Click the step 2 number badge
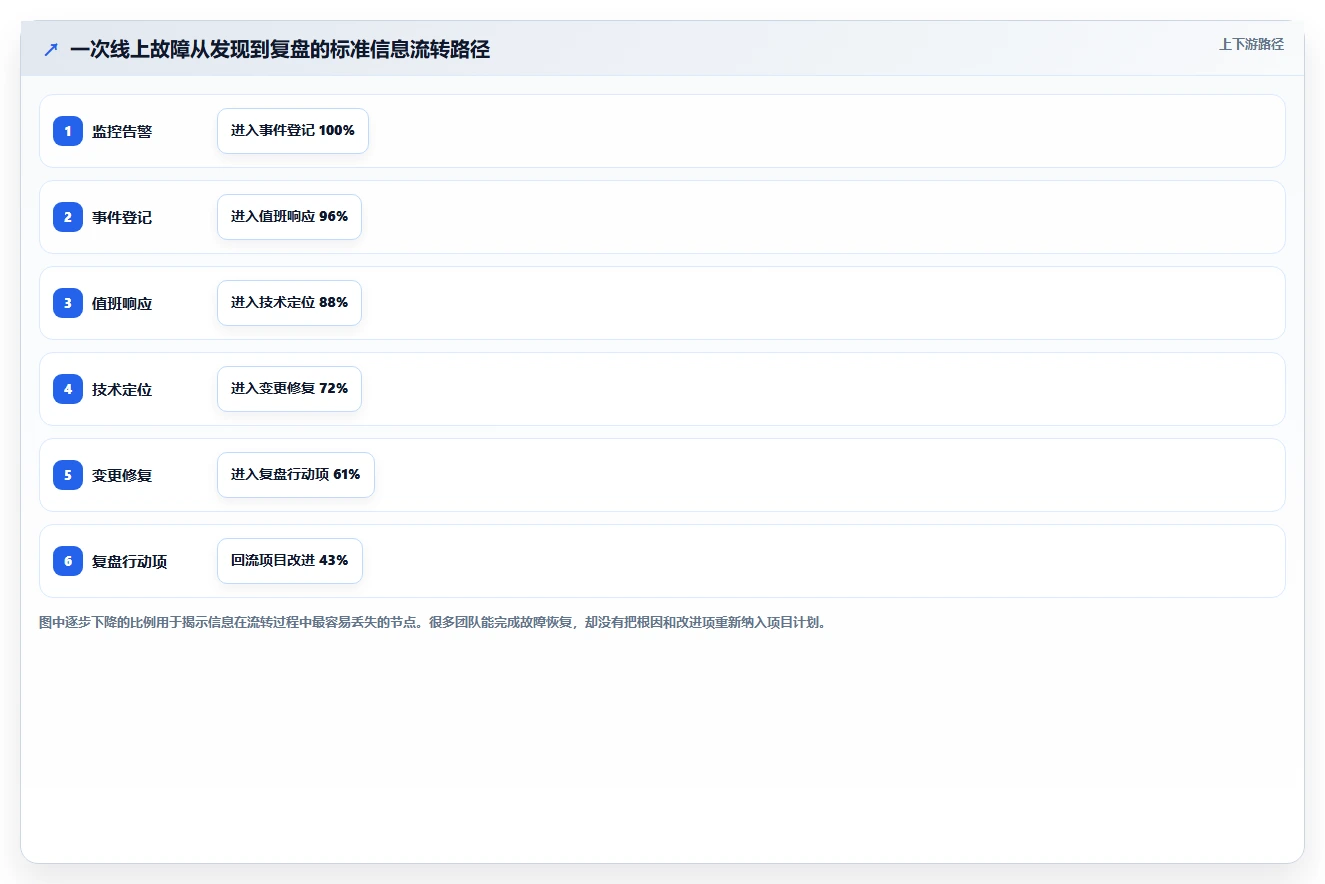Screen dimensions: 1325x884 tap(68, 217)
